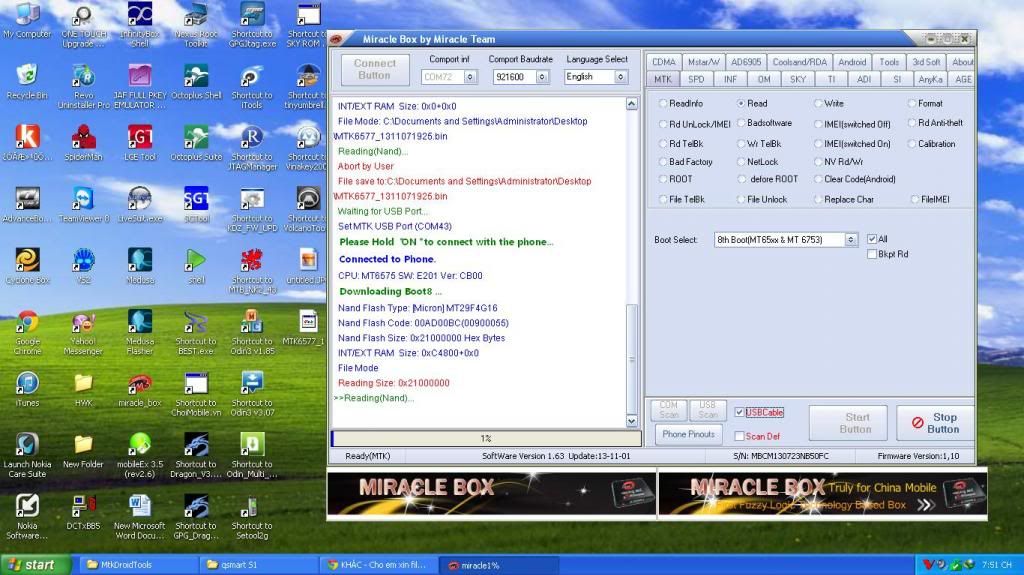This screenshot has width=1024, height=575.
Task: Open the Shortcut to Odin3 v1.85 icon
Action: point(252,333)
